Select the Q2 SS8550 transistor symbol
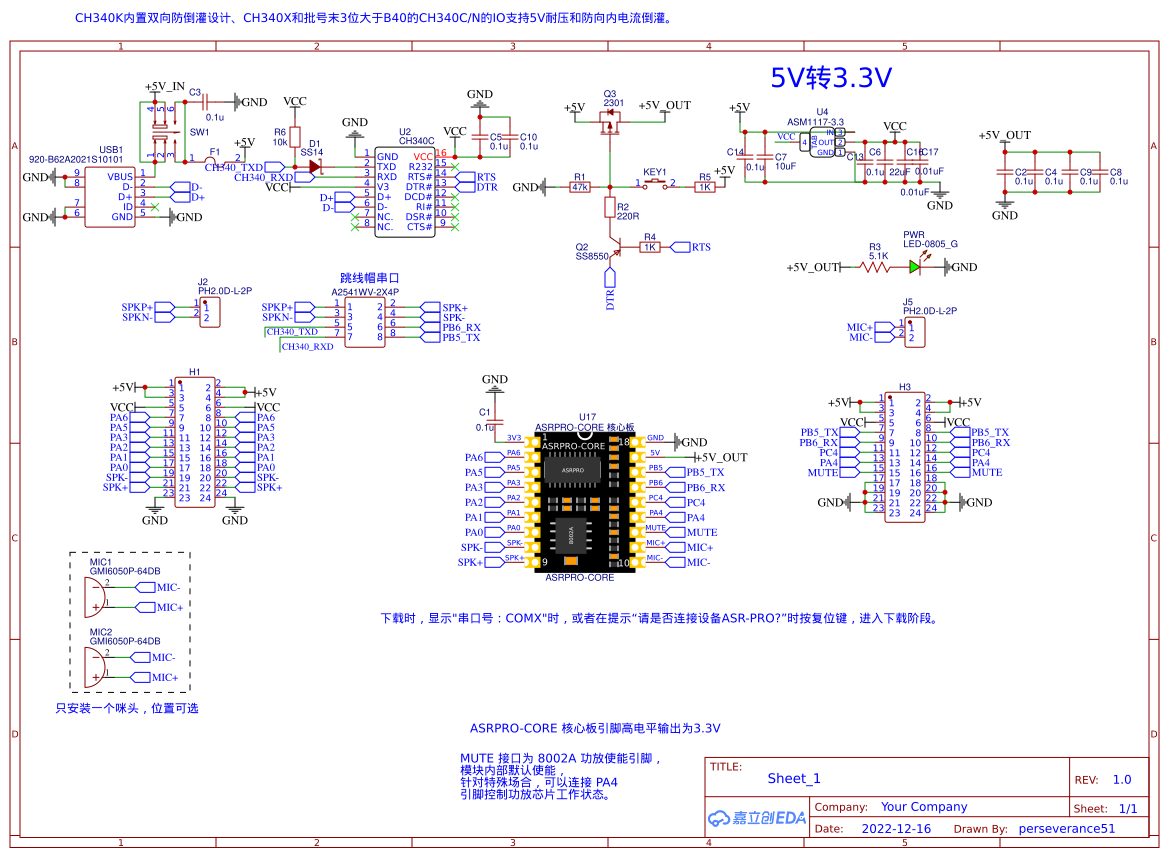This screenshot has width=1169, height=858. (x=614, y=247)
